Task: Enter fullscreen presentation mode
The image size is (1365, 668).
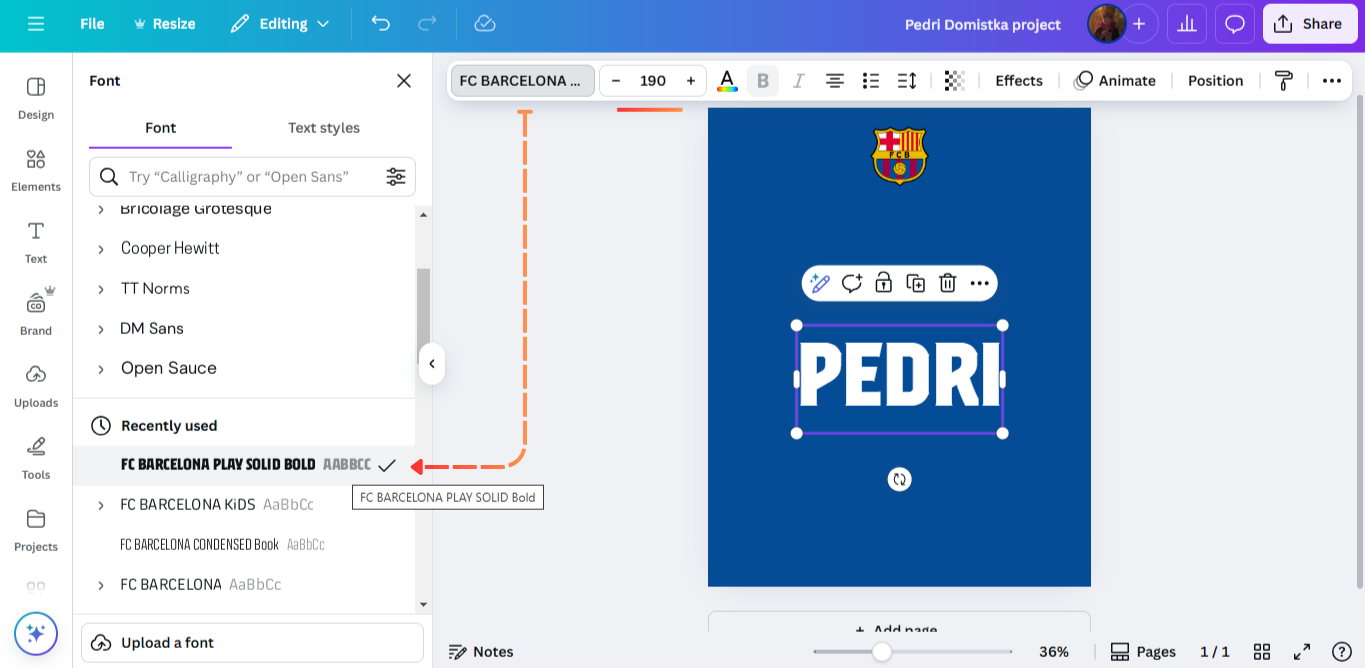Action: (1302, 652)
